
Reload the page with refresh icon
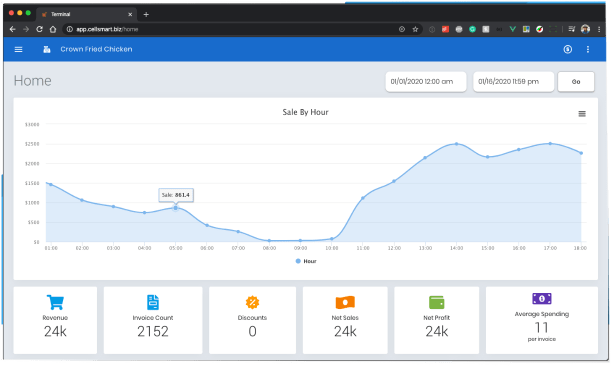(39, 29)
